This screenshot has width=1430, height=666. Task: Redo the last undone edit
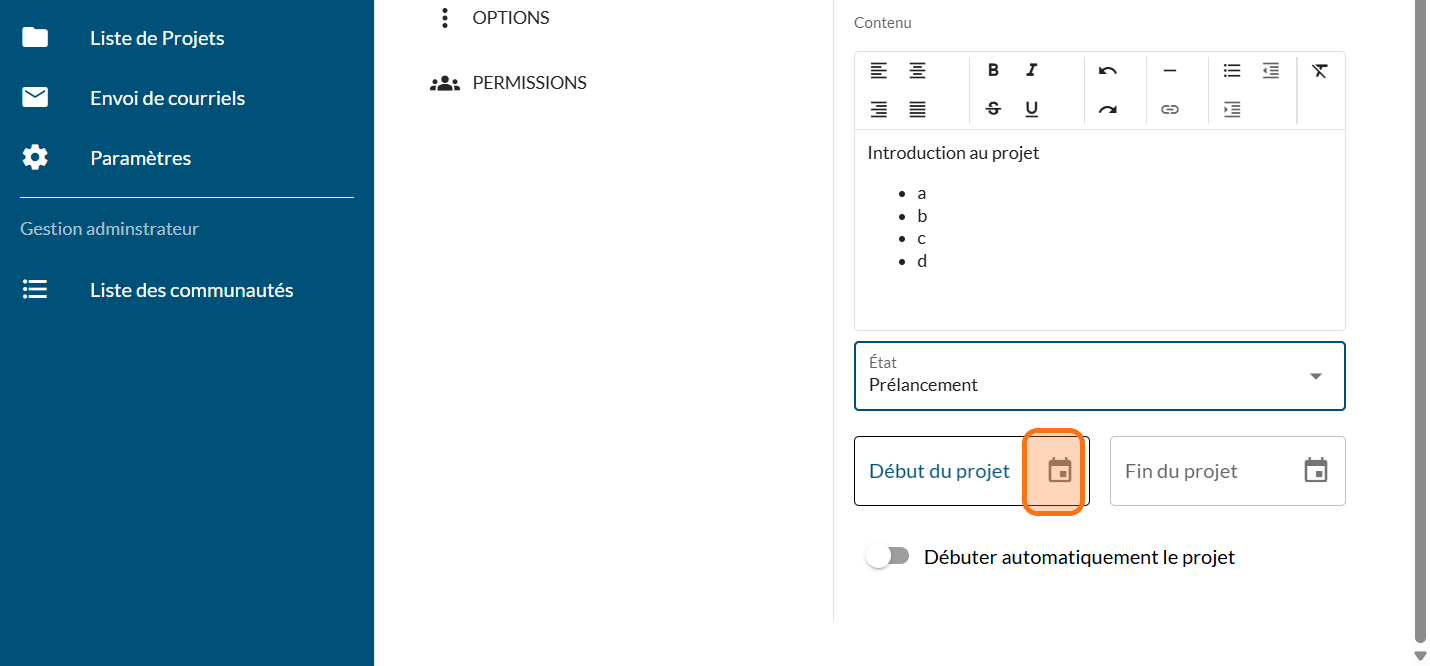[1107, 109]
